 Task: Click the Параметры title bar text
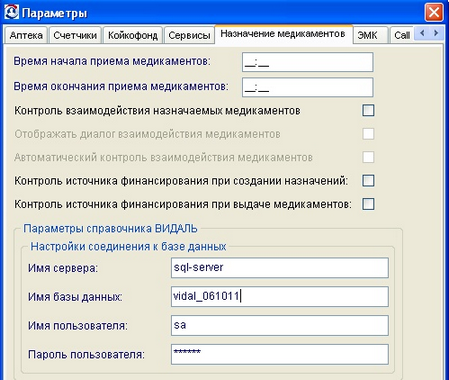[55, 13]
